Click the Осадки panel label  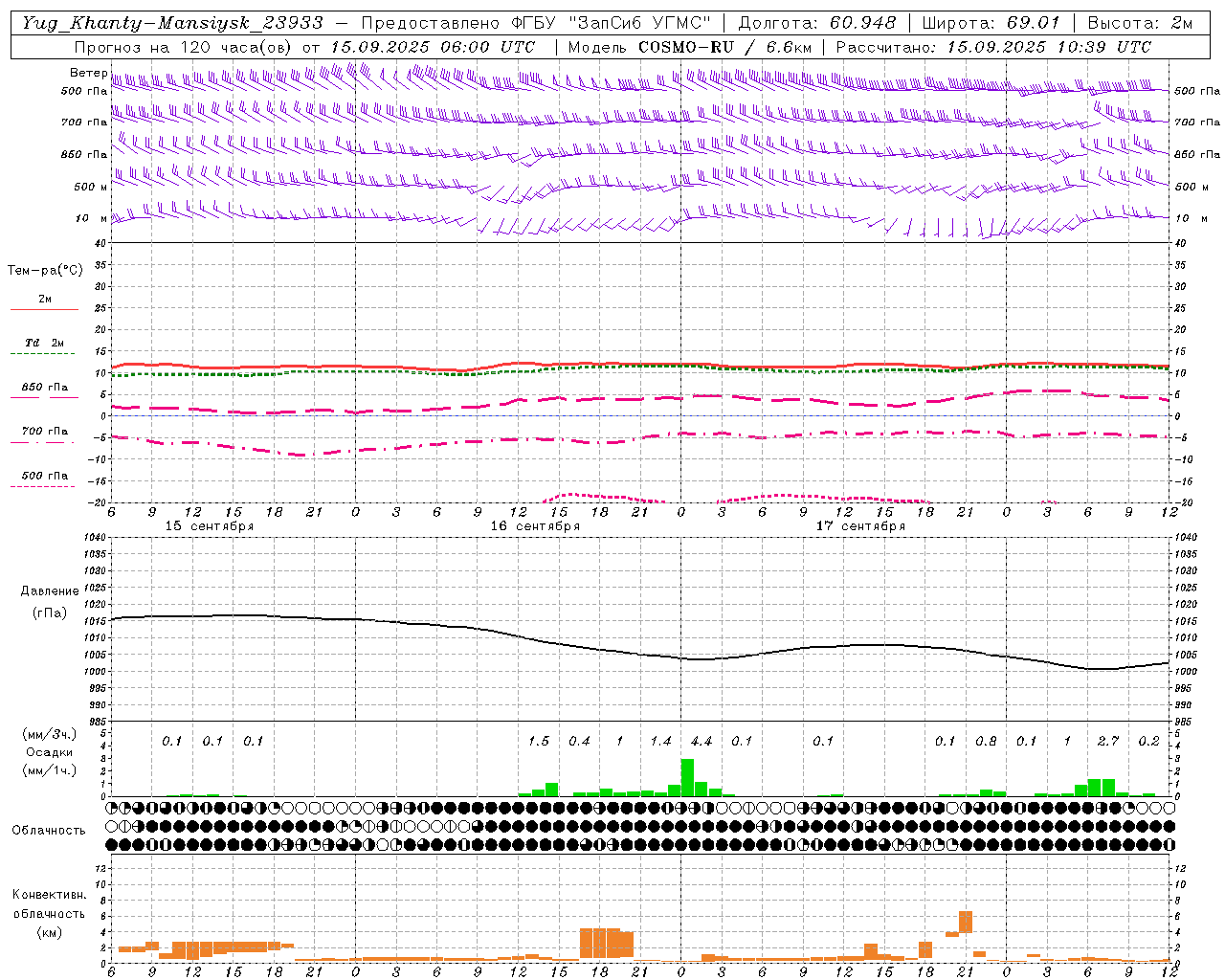pos(50,752)
